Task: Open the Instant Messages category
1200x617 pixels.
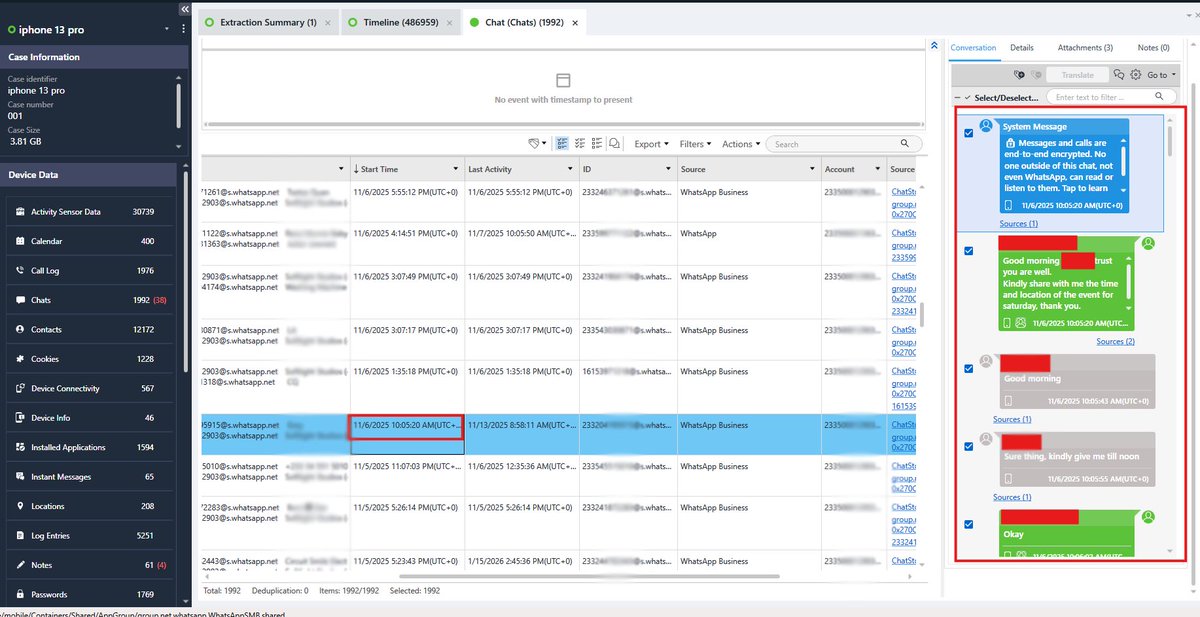Action: 88,477
